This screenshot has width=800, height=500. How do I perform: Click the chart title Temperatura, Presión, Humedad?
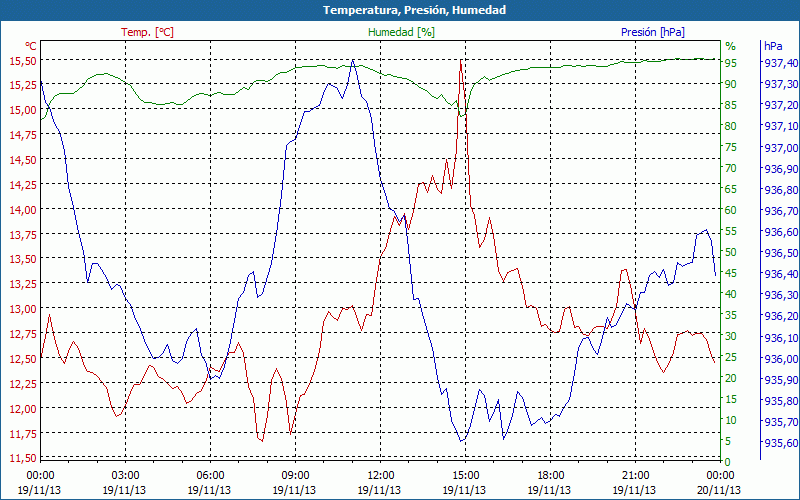414,10
